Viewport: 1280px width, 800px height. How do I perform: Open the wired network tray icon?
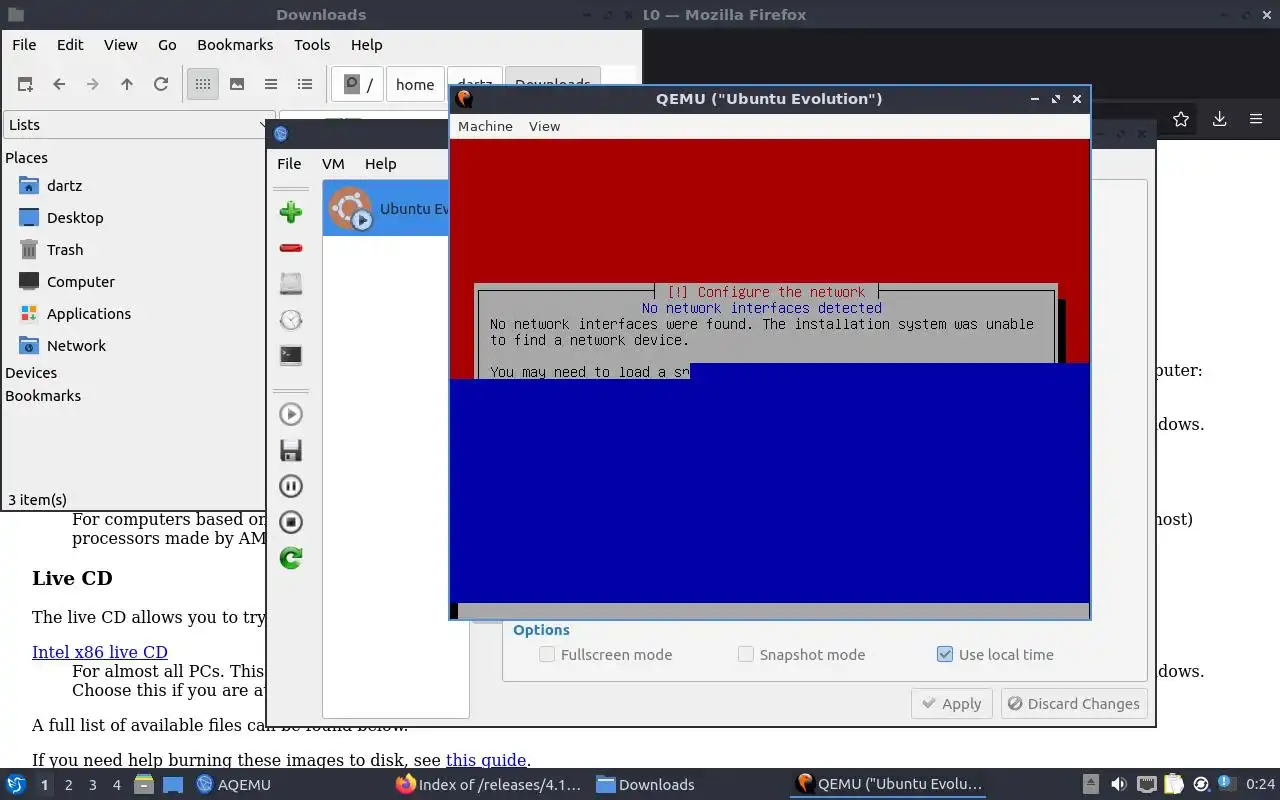point(1147,785)
